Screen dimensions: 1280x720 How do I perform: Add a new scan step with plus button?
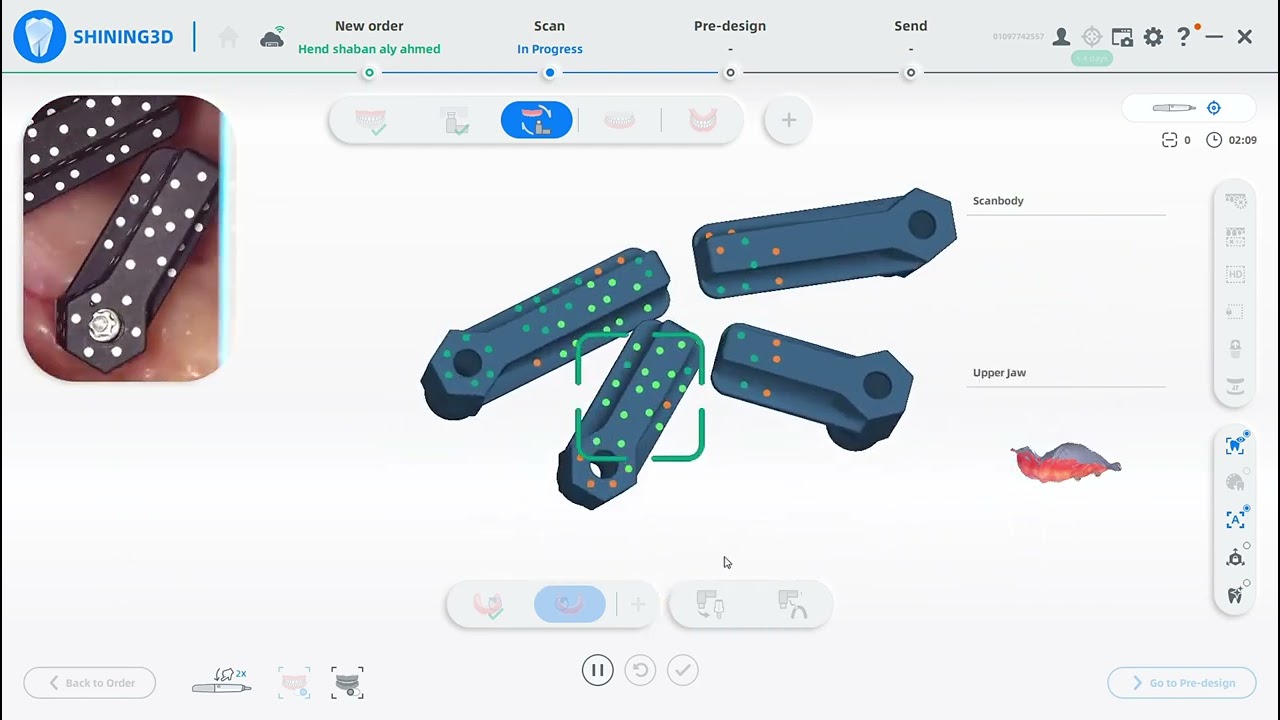788,120
